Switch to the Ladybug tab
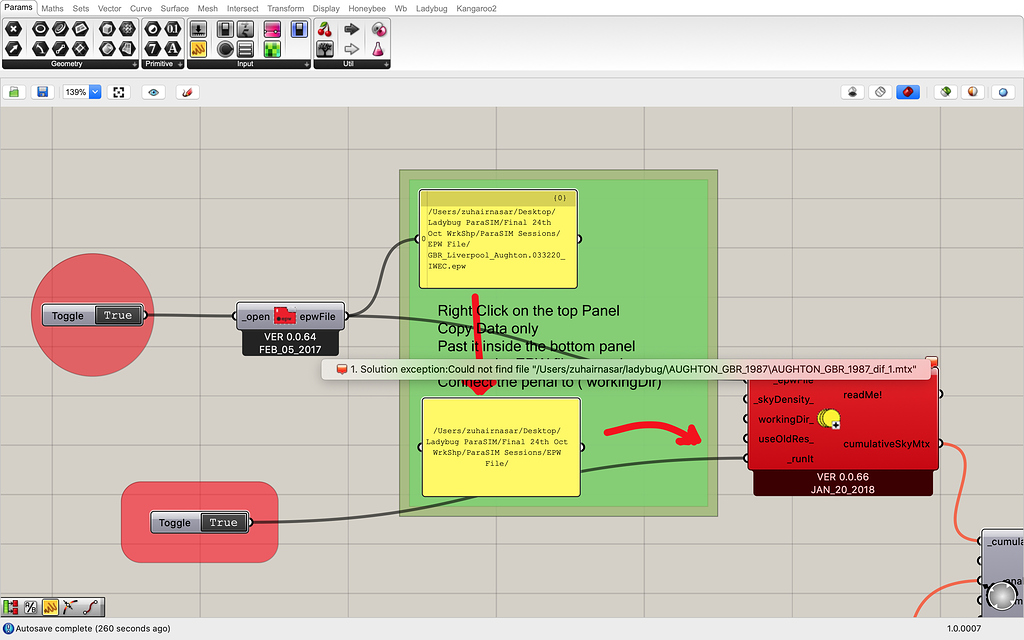 pos(431,8)
